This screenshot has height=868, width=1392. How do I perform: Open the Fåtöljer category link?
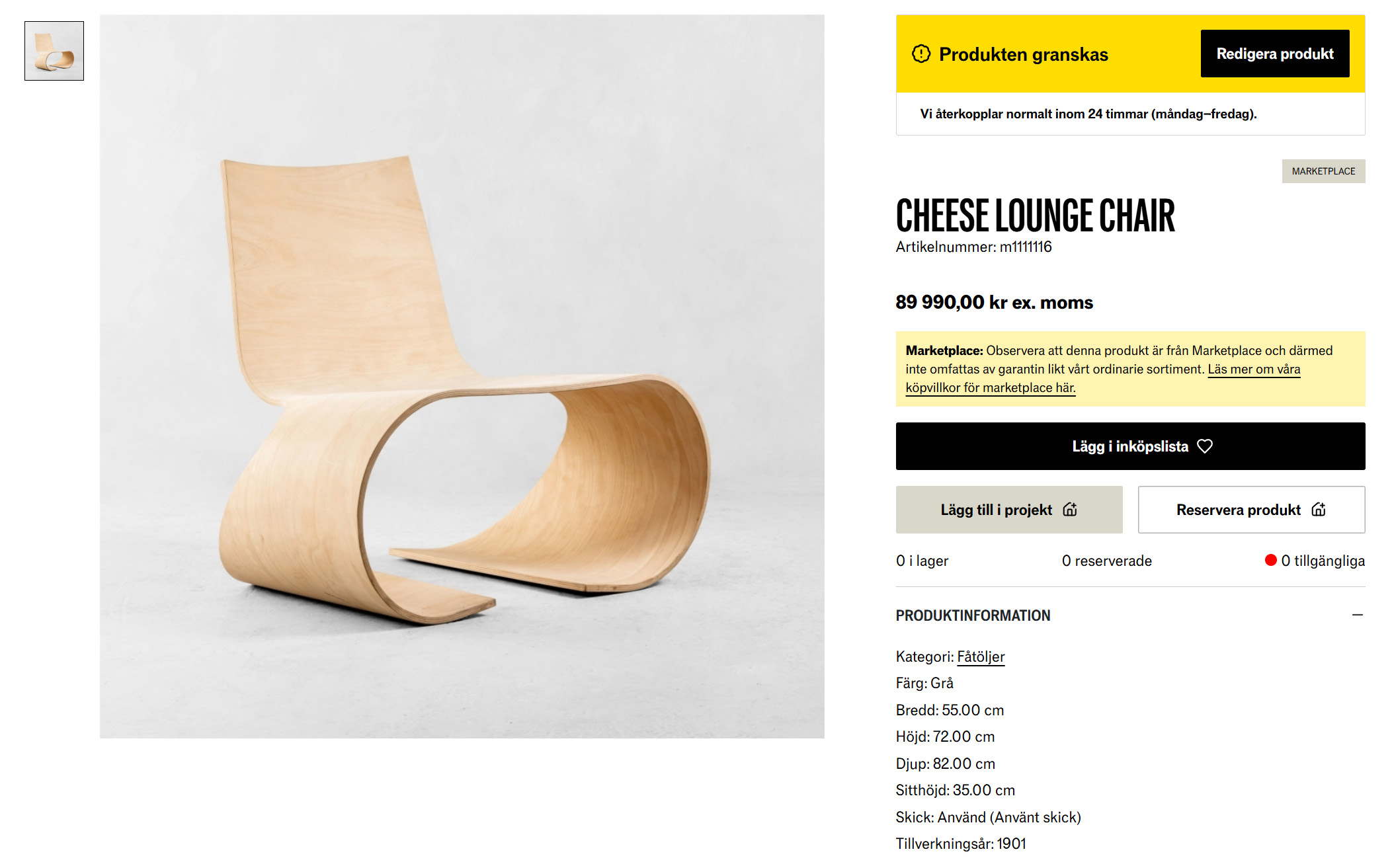pos(981,656)
